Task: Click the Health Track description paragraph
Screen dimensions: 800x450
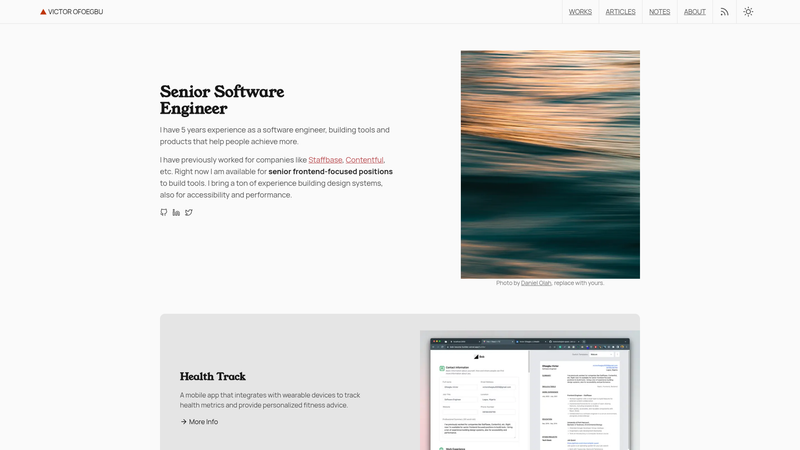Action: coord(270,400)
